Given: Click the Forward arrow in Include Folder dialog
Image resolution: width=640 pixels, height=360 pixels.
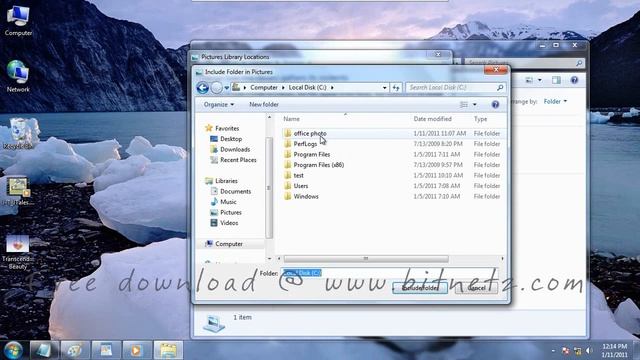Looking at the screenshot, I should (x=217, y=87).
